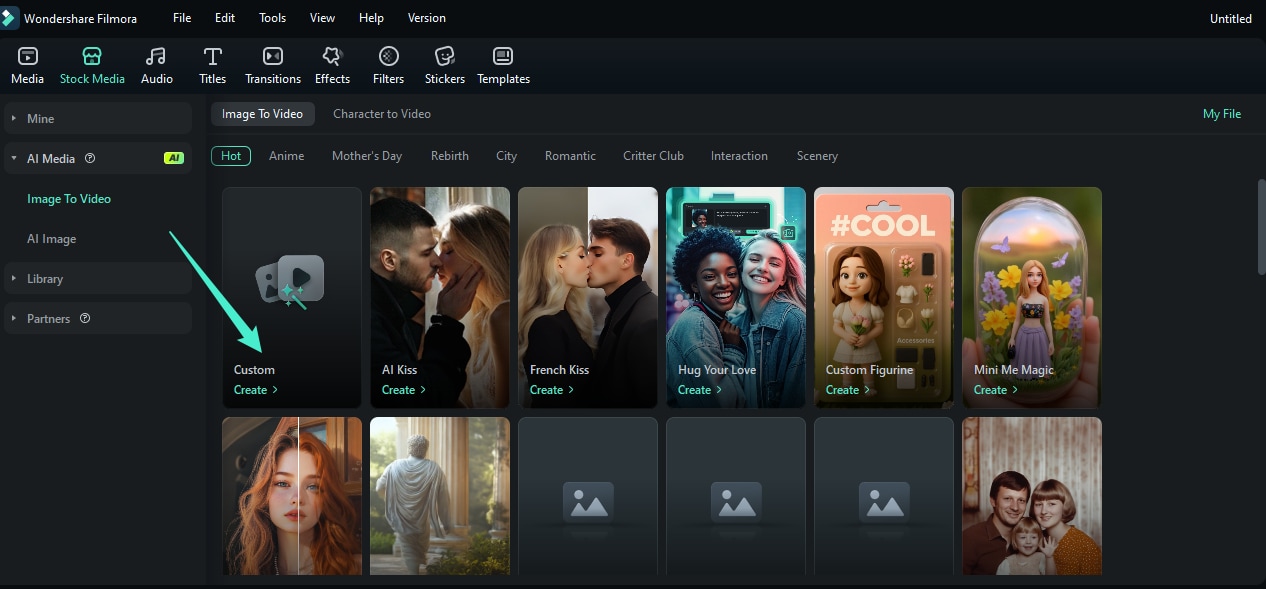The height and width of the screenshot is (589, 1266).
Task: Select the Rebirth category
Action: click(450, 156)
